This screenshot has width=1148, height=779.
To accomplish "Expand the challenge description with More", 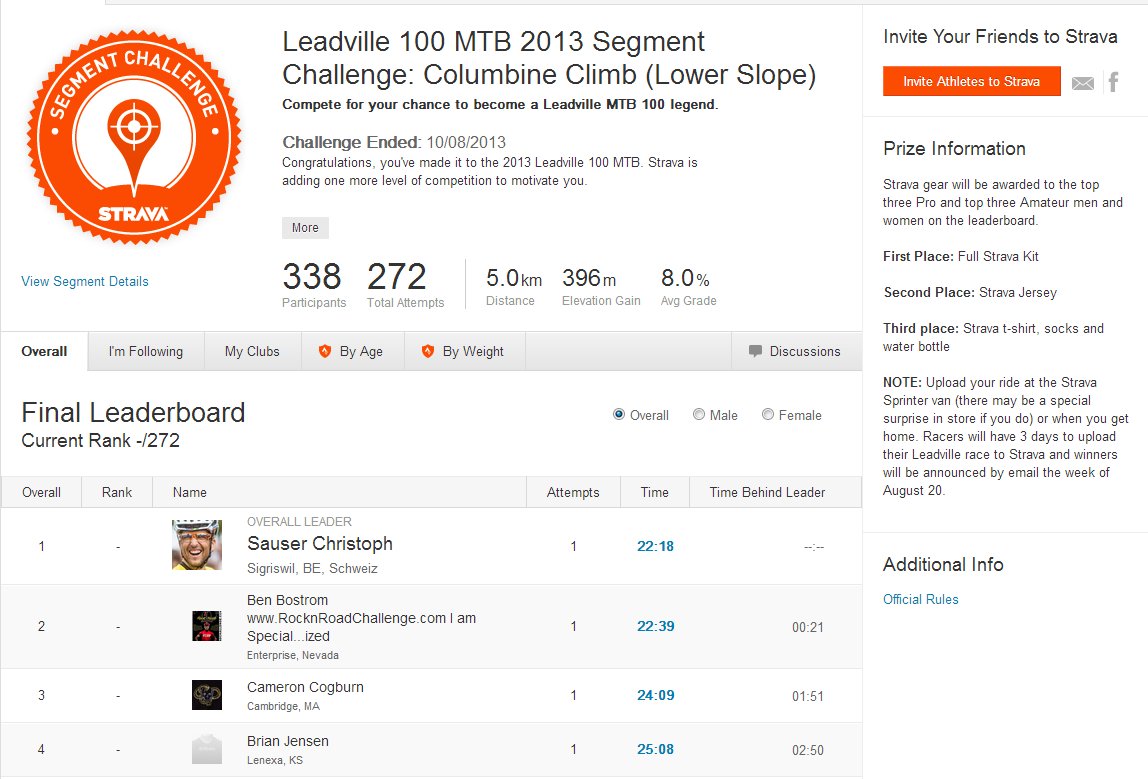I will (304, 227).
